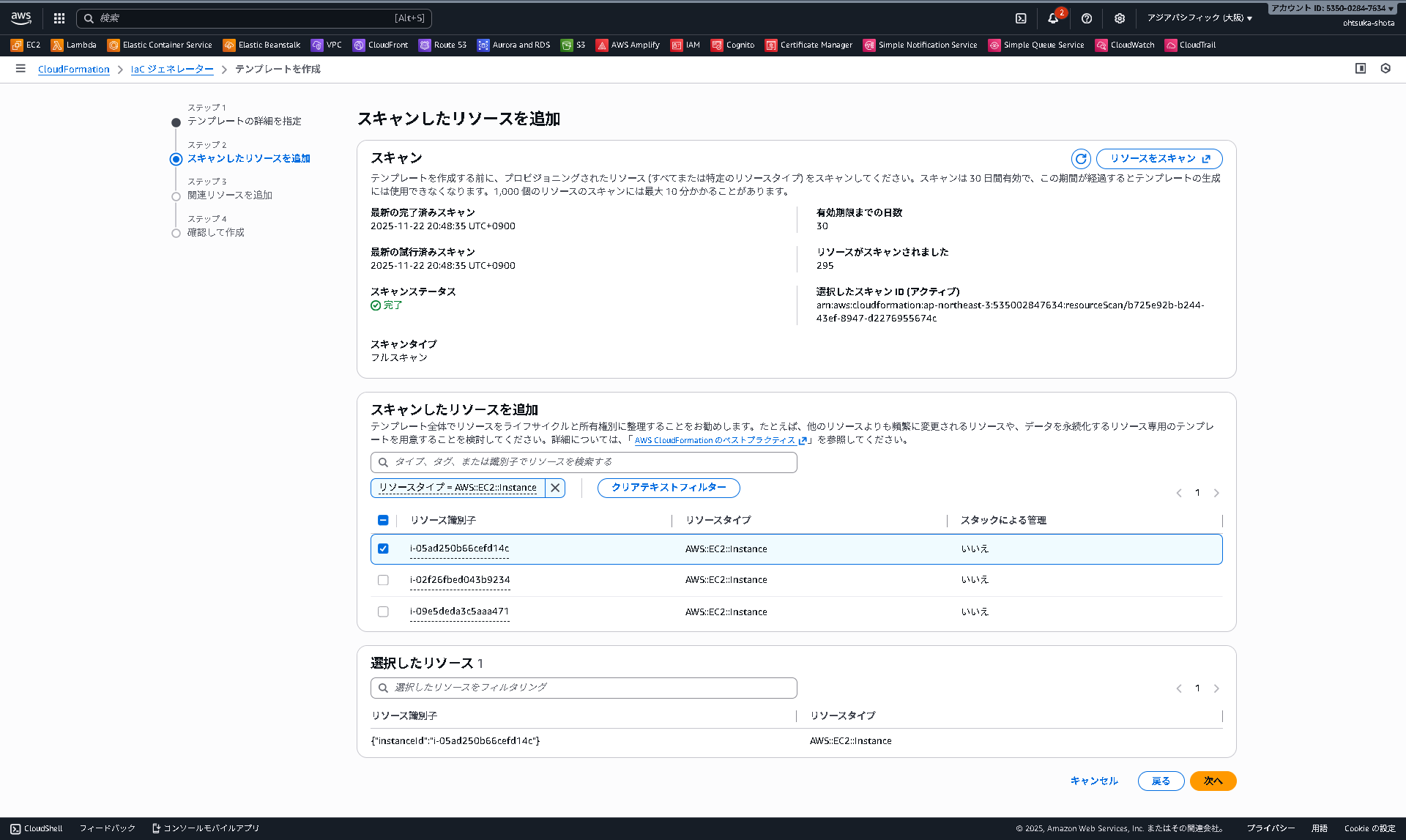Select instance i-09e5deda3c5aaa471
This screenshot has height=840, width=1406.
tap(383, 612)
